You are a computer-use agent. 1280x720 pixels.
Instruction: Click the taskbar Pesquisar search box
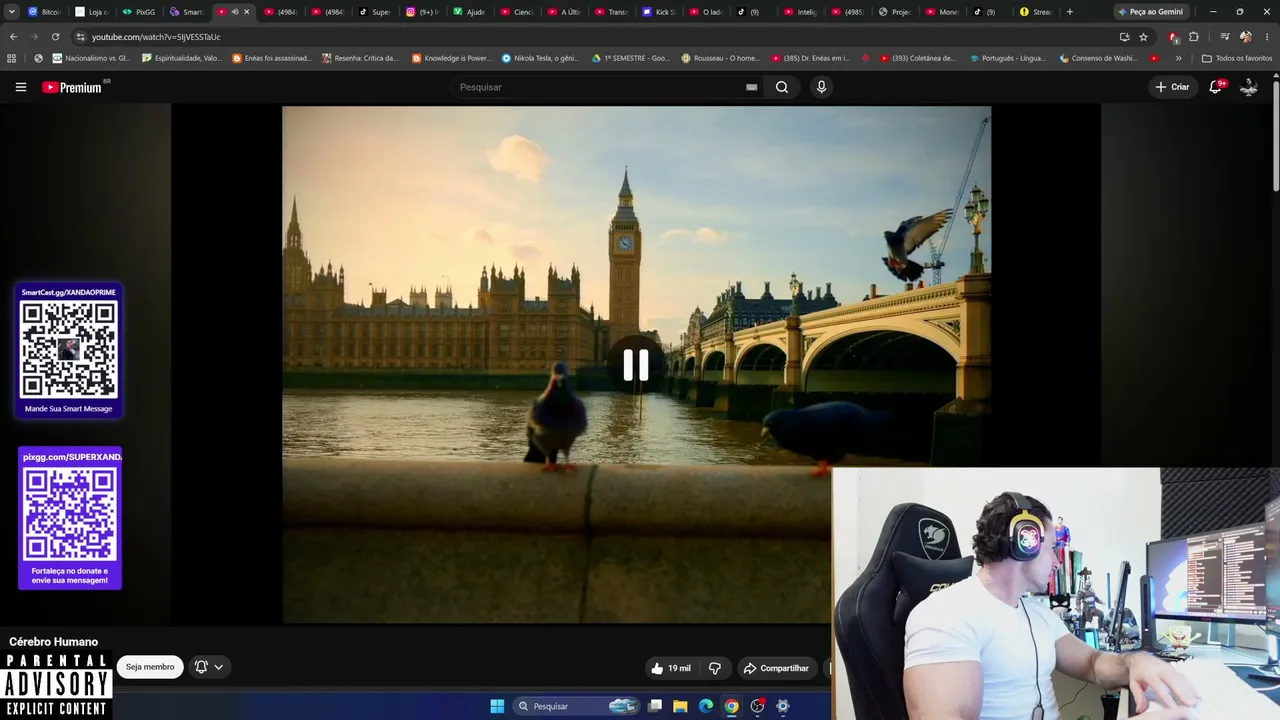click(x=576, y=706)
